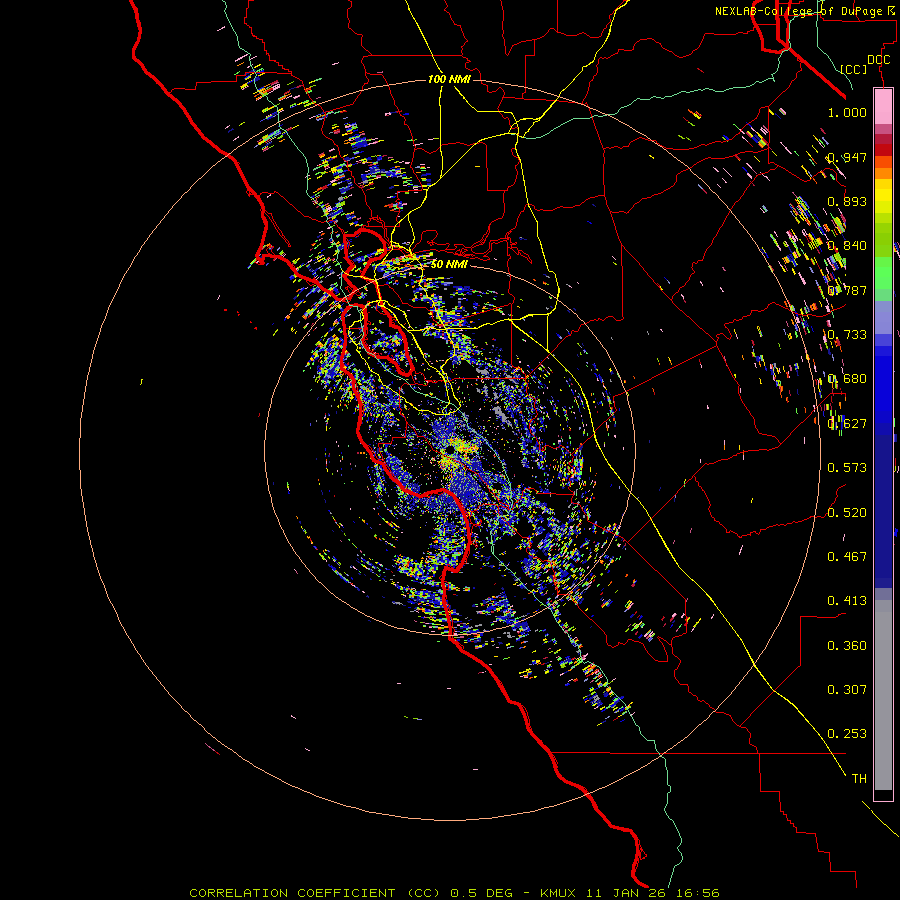Click the TH threshold label on the legend
The width and height of the screenshot is (900, 900).
click(859, 779)
